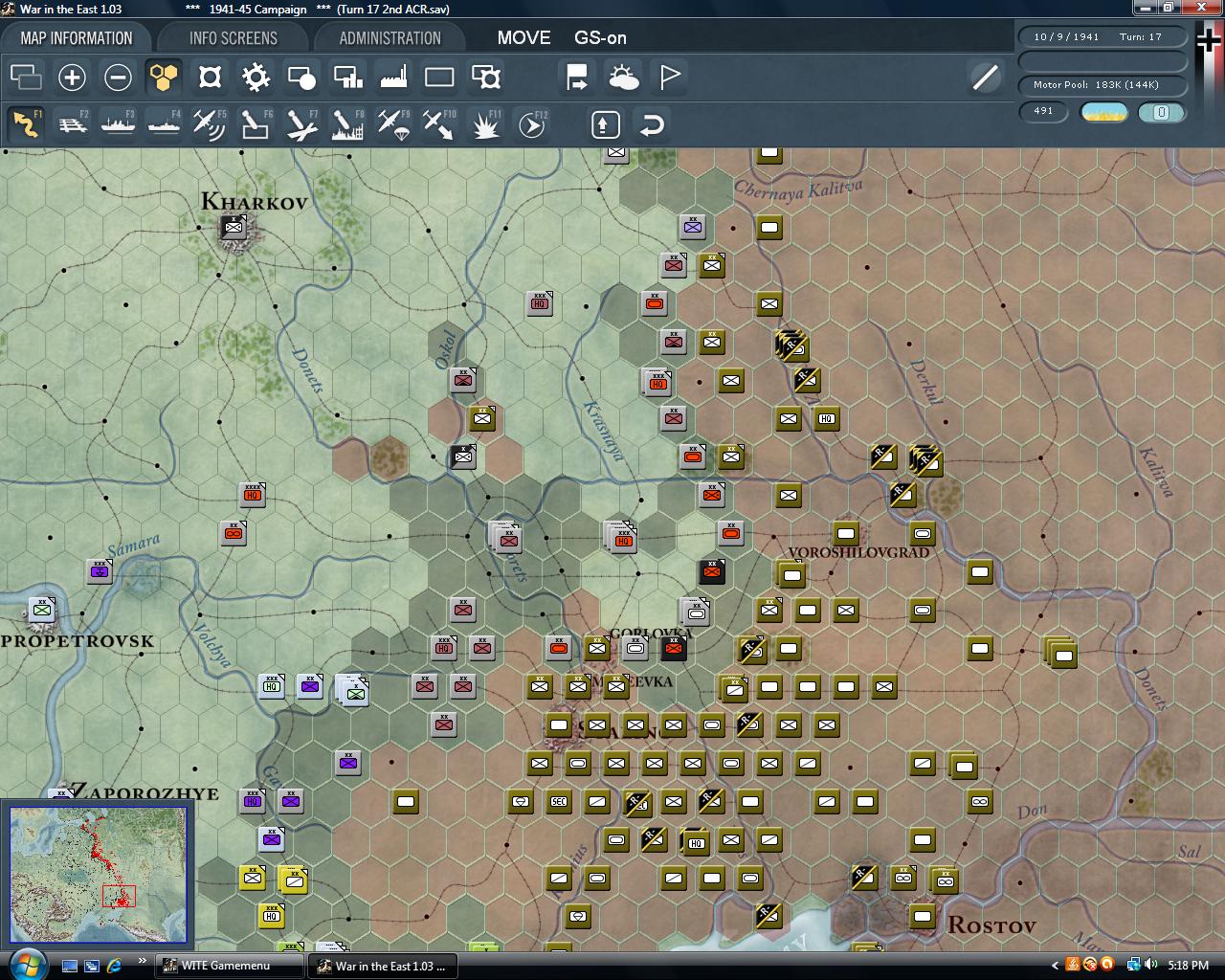1225x980 pixels.
Task: Click the 491 value field
Action: click(1043, 112)
